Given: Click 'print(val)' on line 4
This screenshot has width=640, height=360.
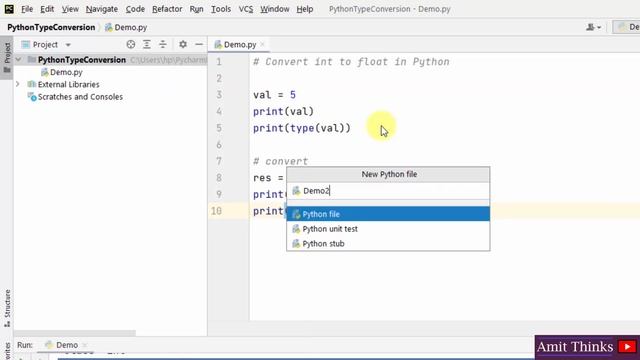Looking at the screenshot, I should (x=283, y=111).
